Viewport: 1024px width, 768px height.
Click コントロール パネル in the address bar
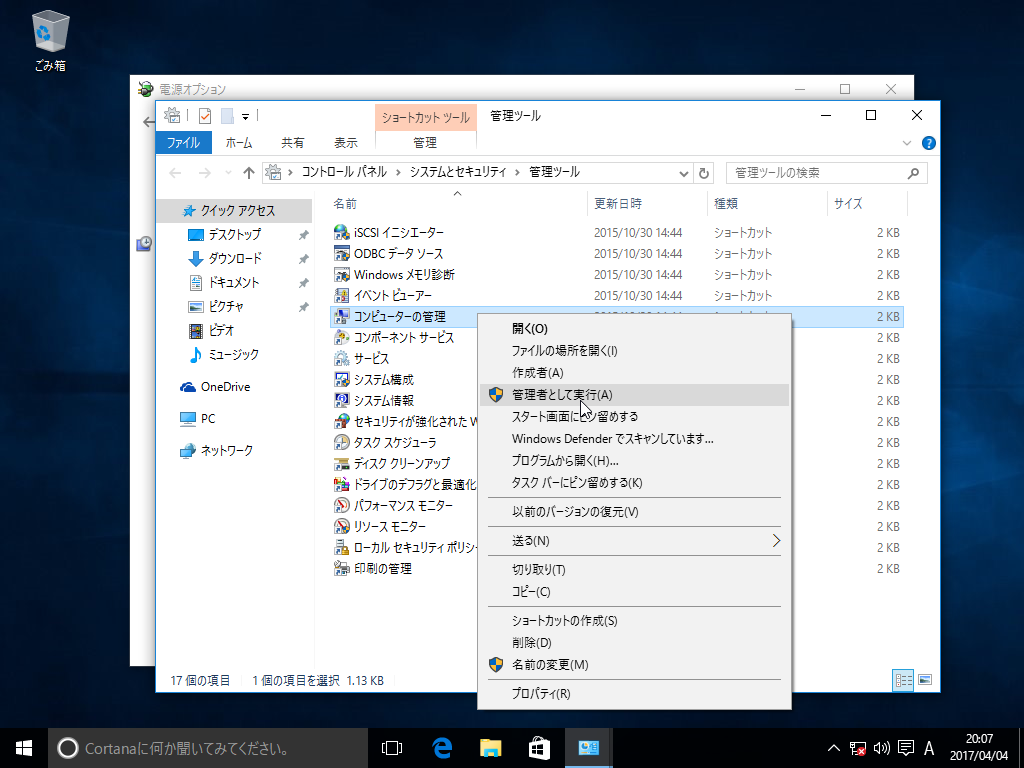[x=344, y=172]
